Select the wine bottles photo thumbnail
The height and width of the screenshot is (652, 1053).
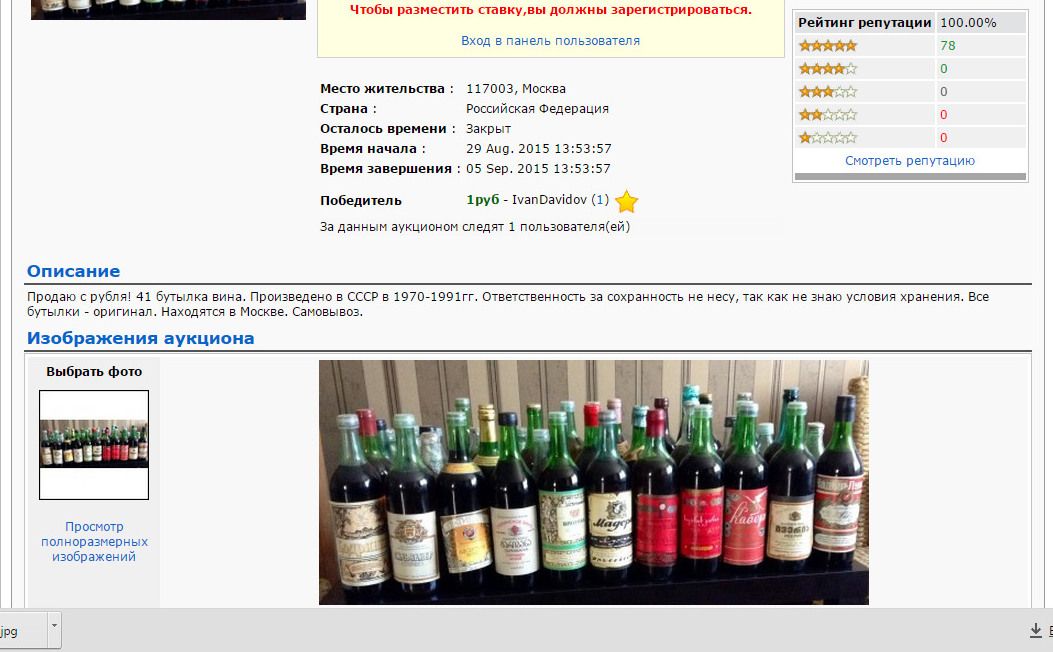tap(94, 445)
